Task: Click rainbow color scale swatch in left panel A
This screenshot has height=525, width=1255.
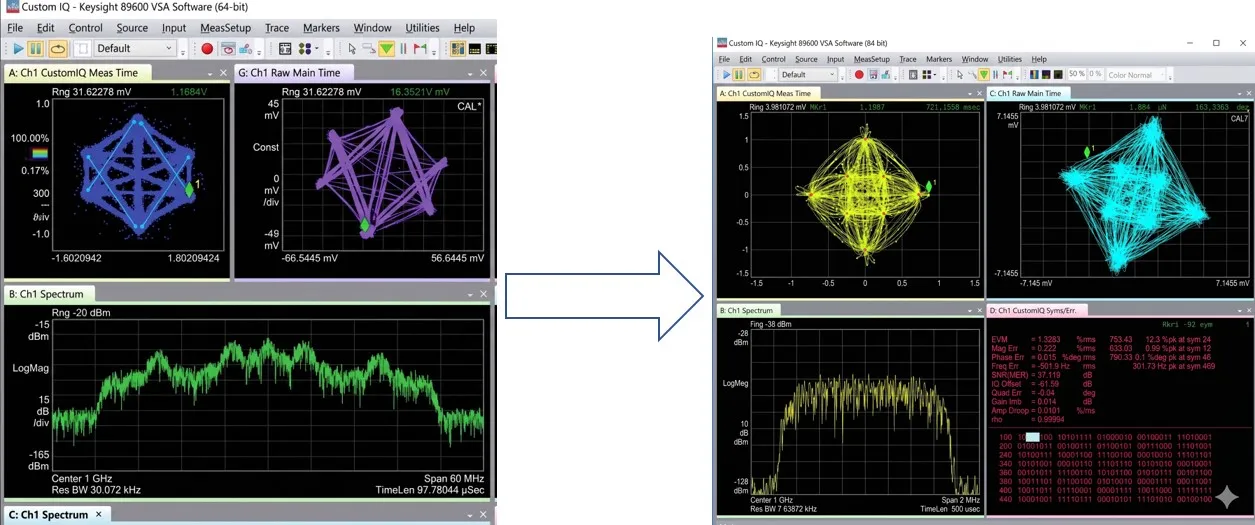Action: coord(39,153)
